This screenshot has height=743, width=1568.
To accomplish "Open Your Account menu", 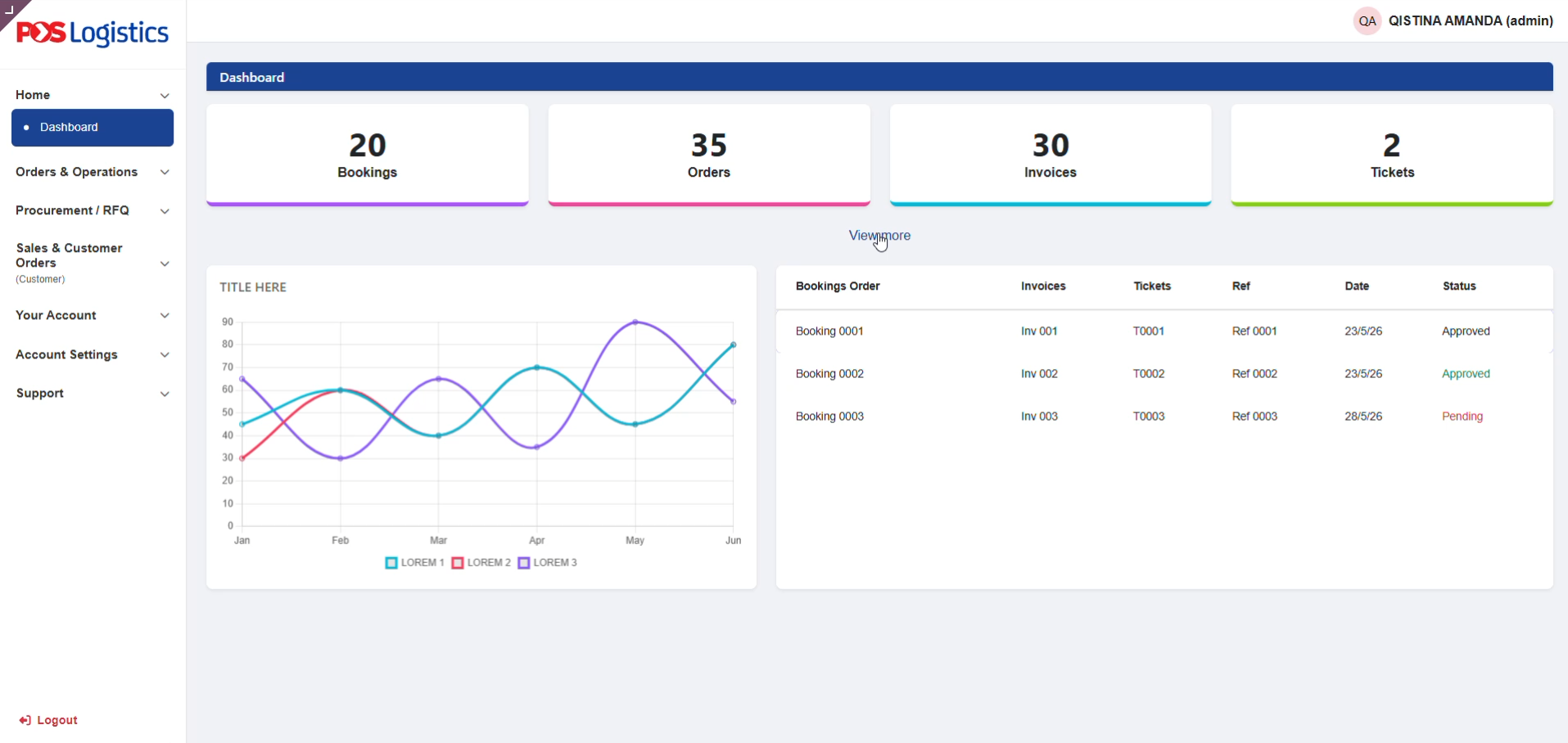I will pos(56,315).
